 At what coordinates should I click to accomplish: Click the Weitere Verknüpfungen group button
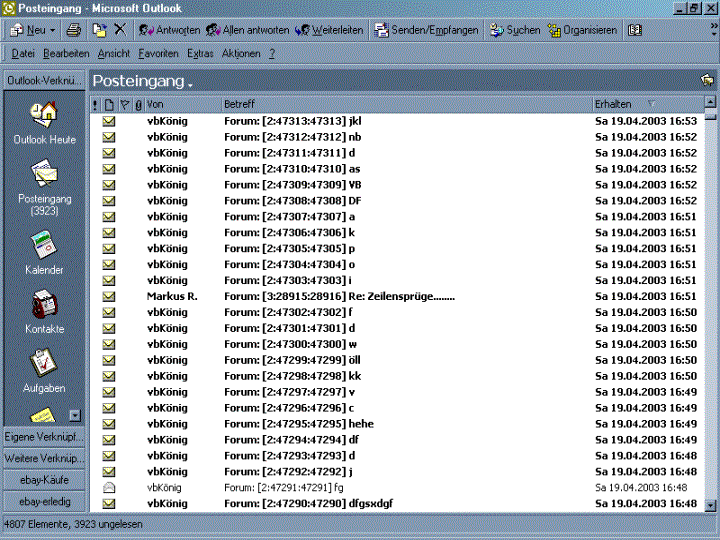[44, 458]
